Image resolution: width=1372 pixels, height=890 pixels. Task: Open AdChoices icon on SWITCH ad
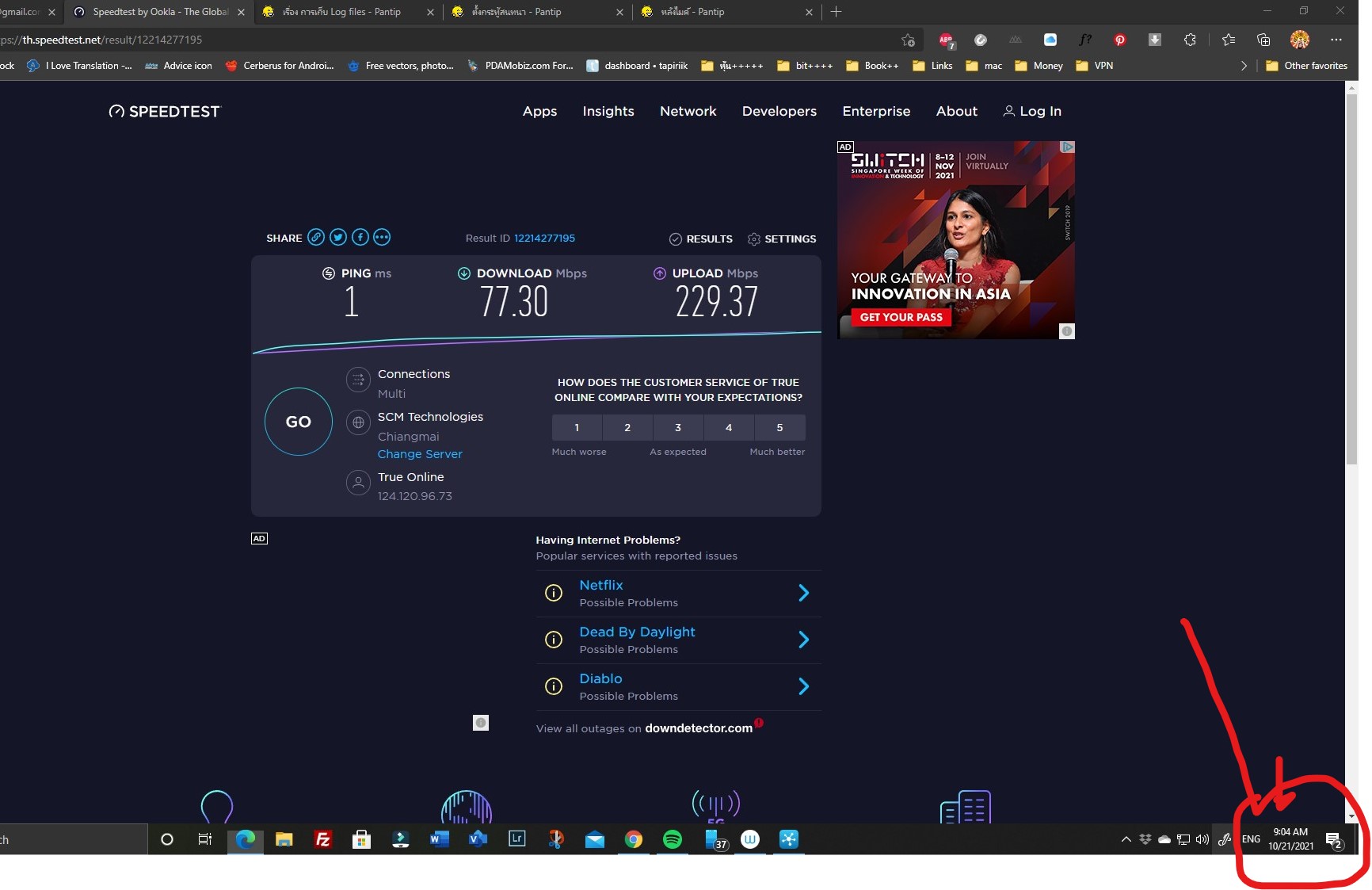click(x=1067, y=147)
